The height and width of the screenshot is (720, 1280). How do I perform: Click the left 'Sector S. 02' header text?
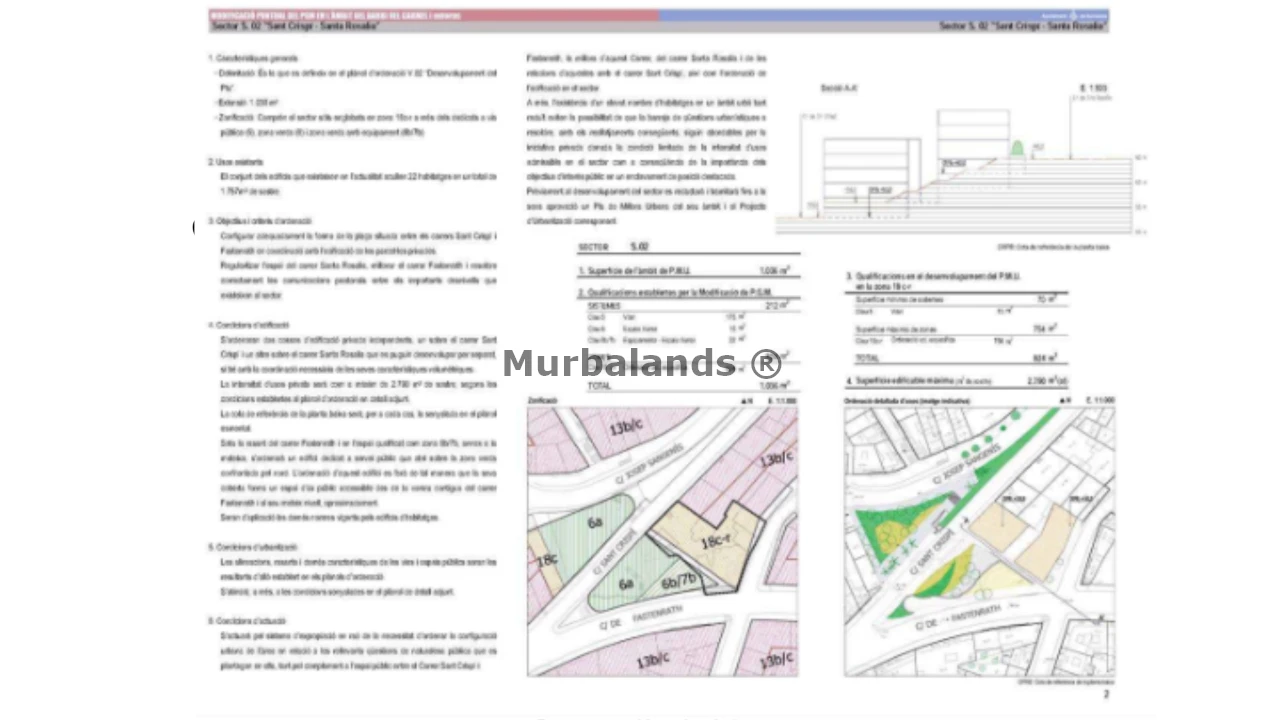[x=295, y=27]
